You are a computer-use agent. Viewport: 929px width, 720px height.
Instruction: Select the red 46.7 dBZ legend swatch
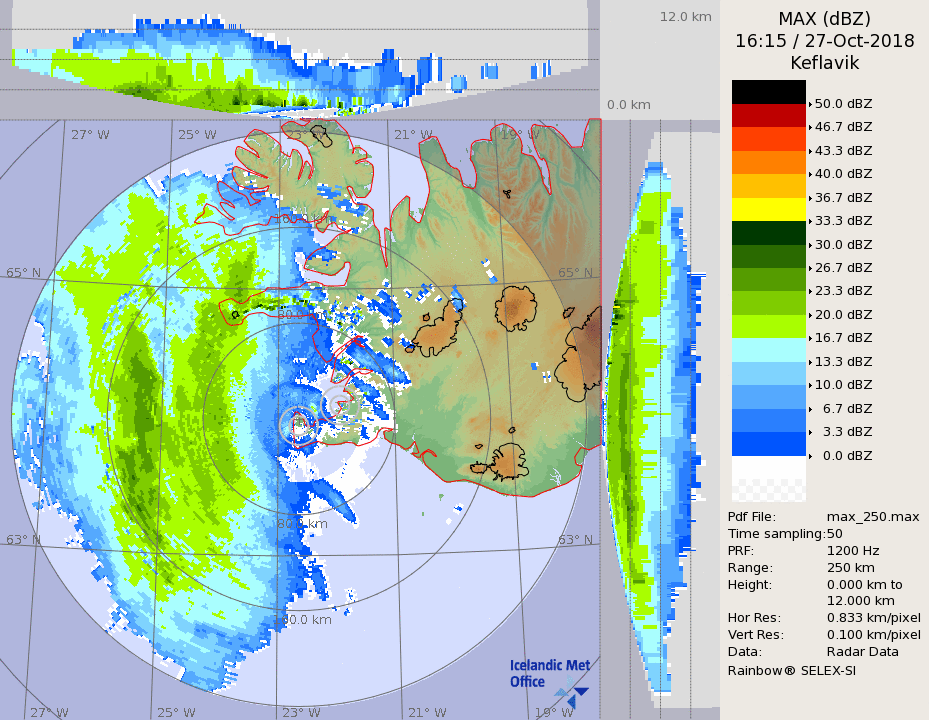pos(768,115)
